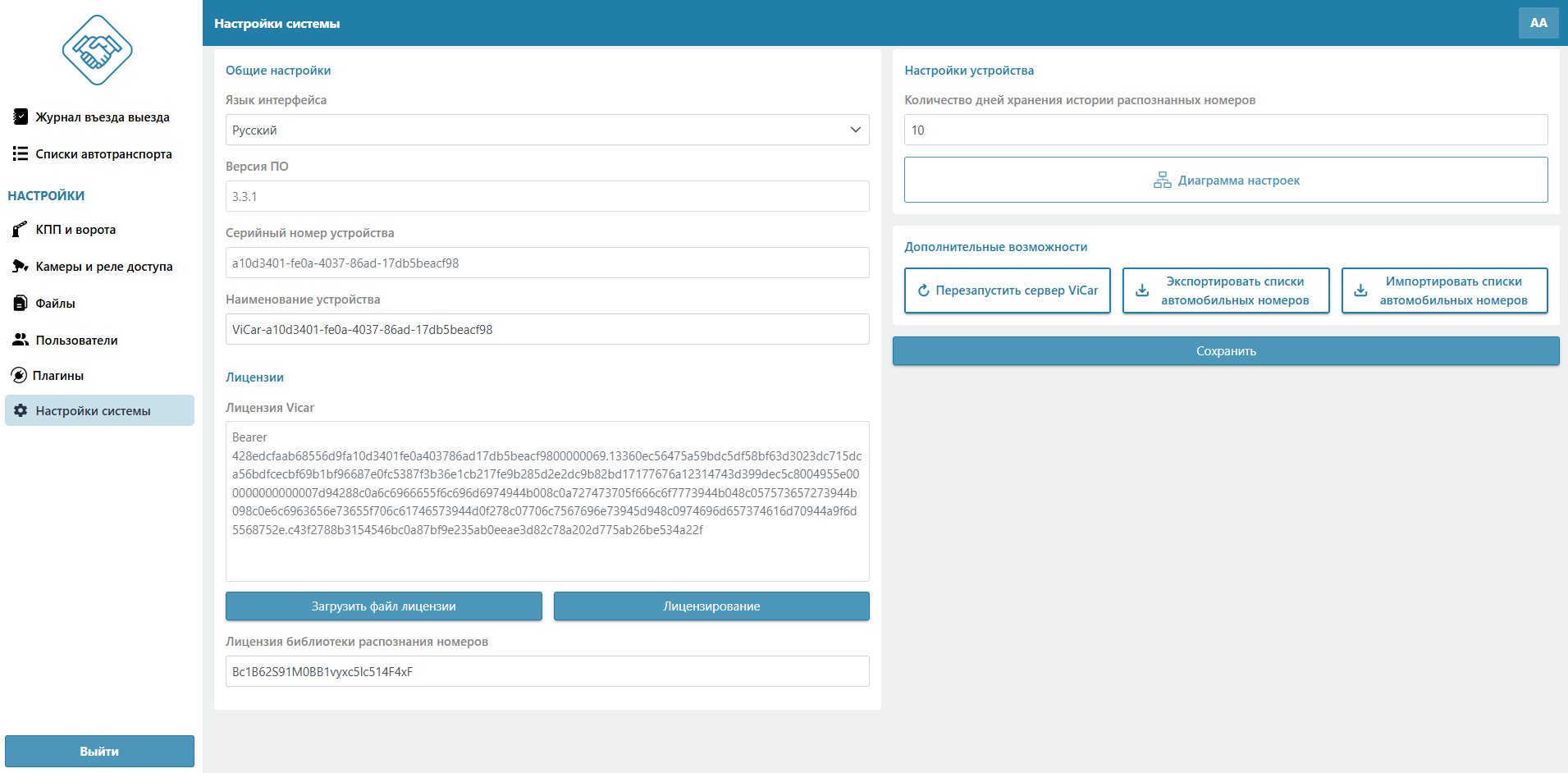Click the camera icon for access relays
The height and width of the screenshot is (773, 1568).
point(21,267)
